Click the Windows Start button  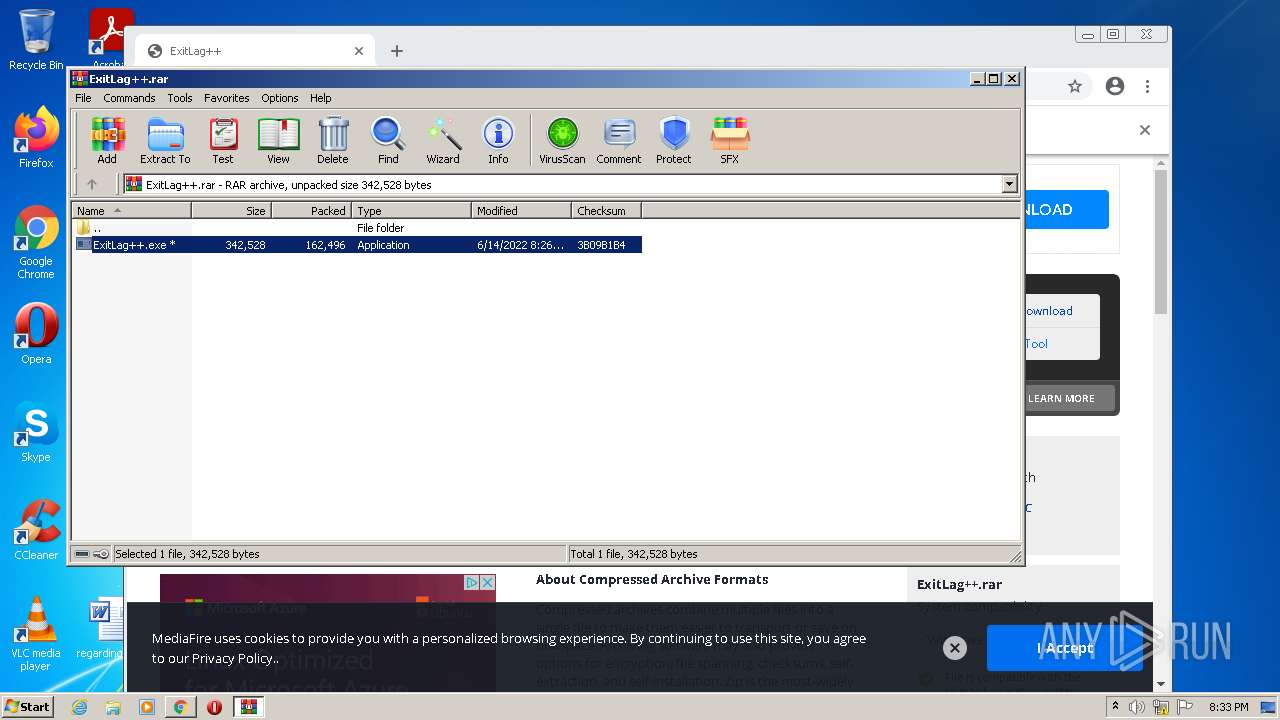(28, 706)
